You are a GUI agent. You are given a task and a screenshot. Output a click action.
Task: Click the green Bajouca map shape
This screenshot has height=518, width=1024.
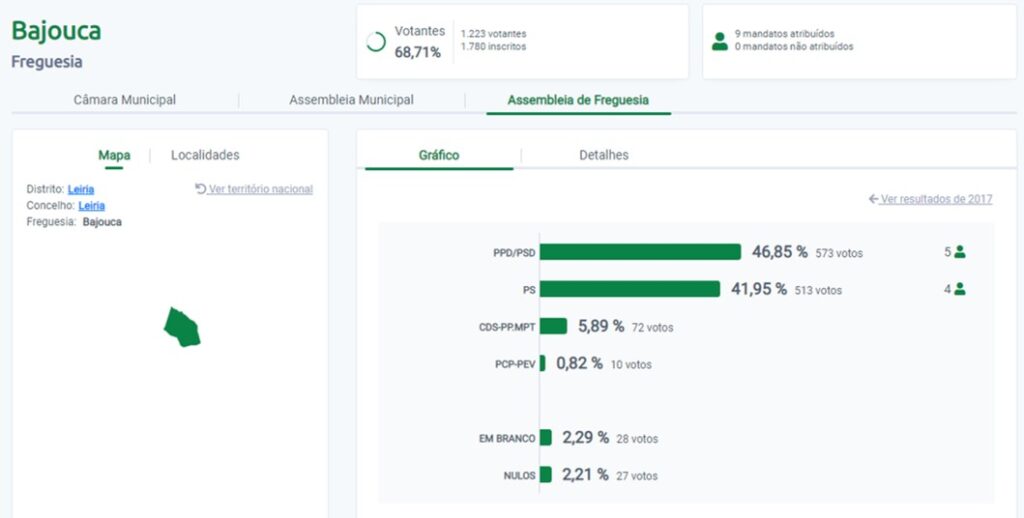(x=182, y=327)
